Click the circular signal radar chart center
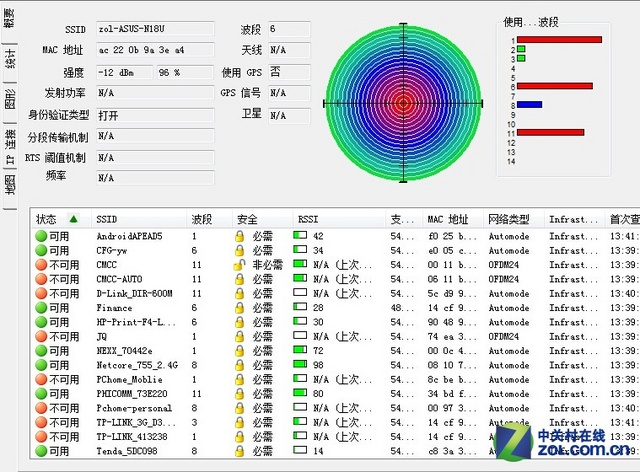This screenshot has width=640, height=472. point(403,103)
